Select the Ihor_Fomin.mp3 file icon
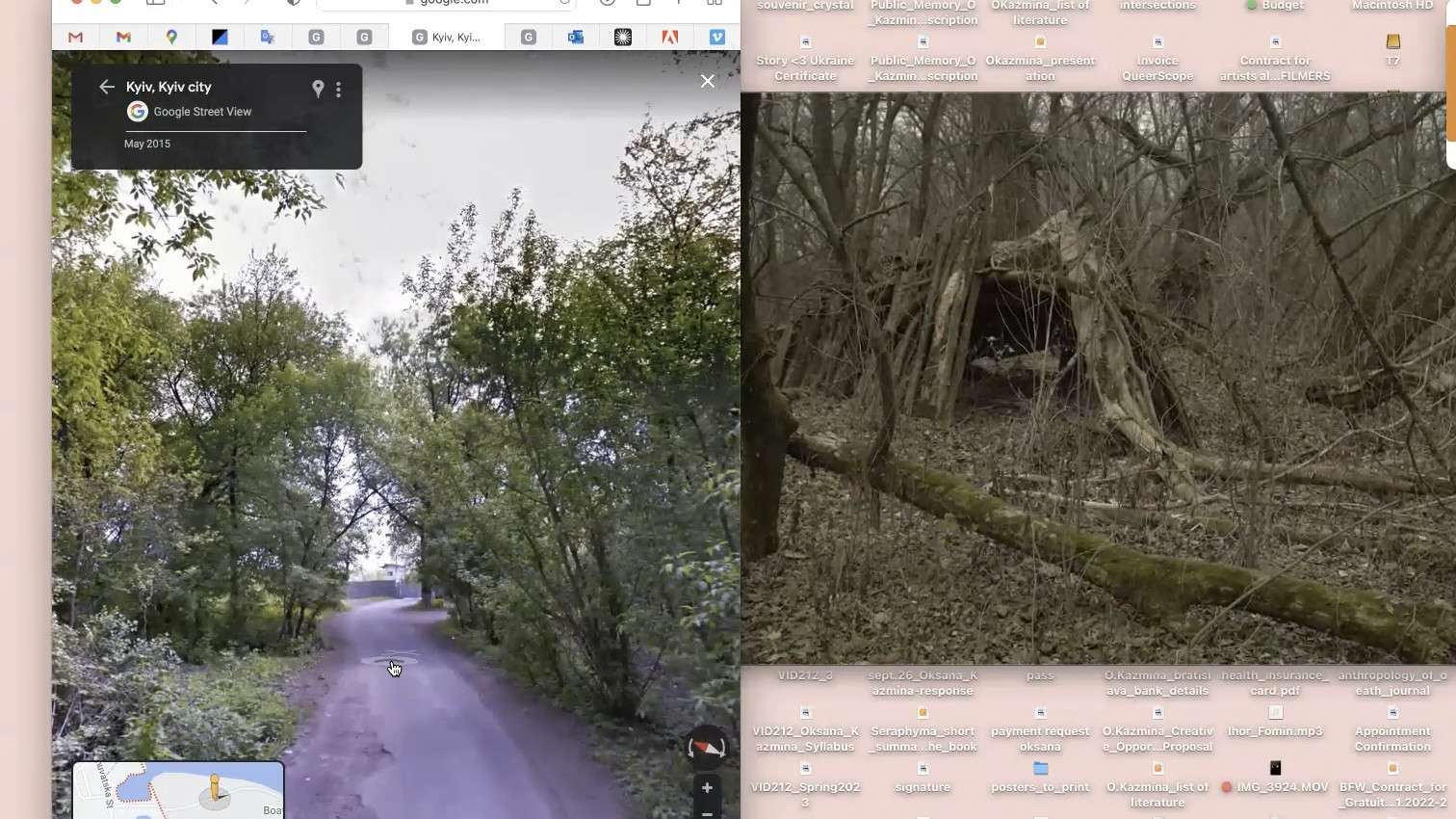The width and height of the screenshot is (1456, 819). [1275, 713]
